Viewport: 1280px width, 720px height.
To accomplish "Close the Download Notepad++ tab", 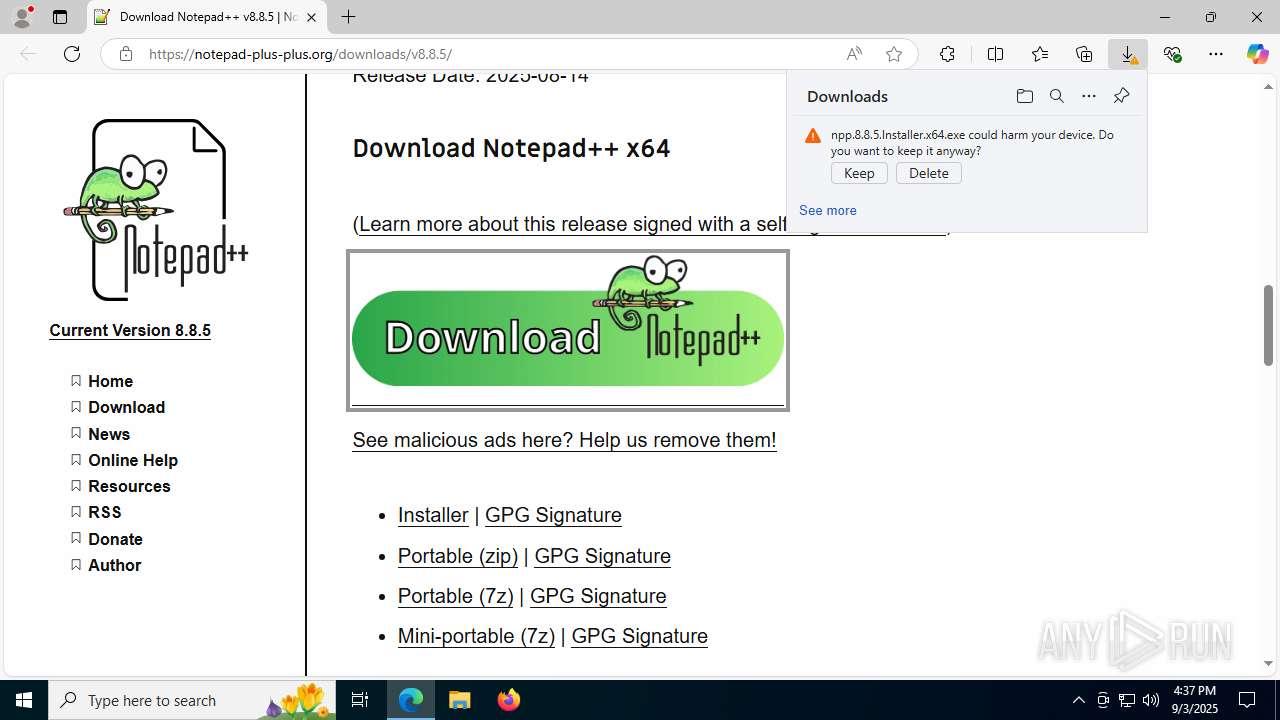I will (311, 17).
